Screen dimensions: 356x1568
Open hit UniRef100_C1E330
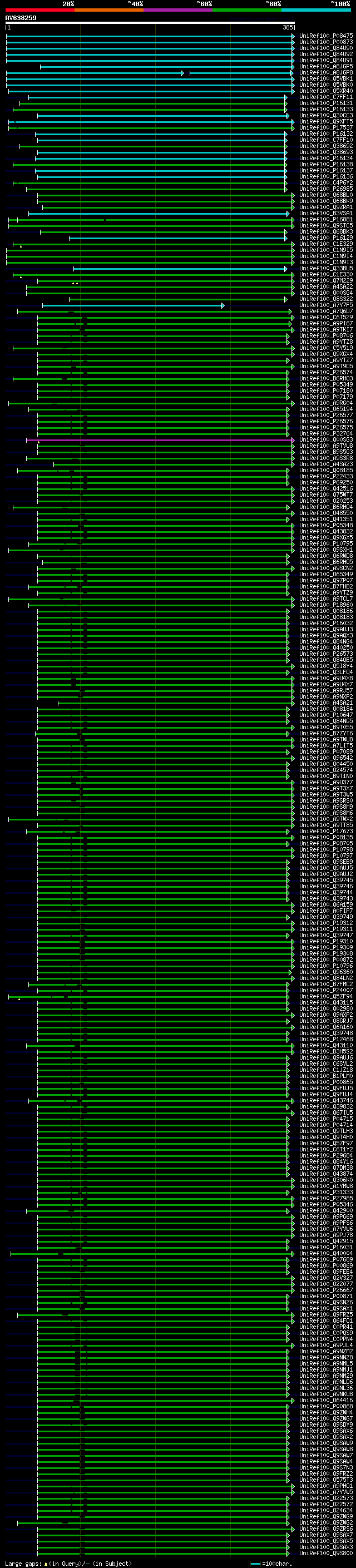tap(325, 275)
